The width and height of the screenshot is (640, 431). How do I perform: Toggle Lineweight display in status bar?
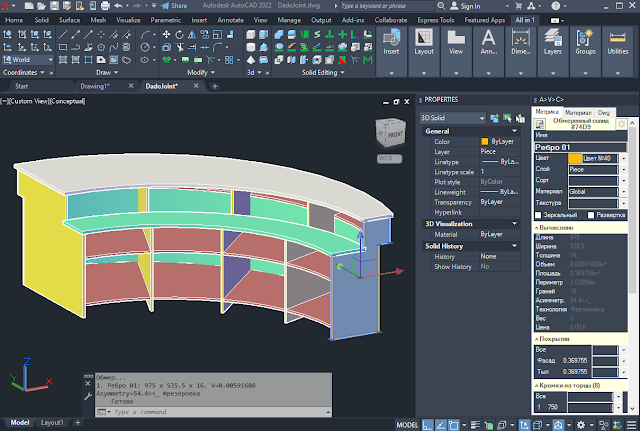click(475, 425)
